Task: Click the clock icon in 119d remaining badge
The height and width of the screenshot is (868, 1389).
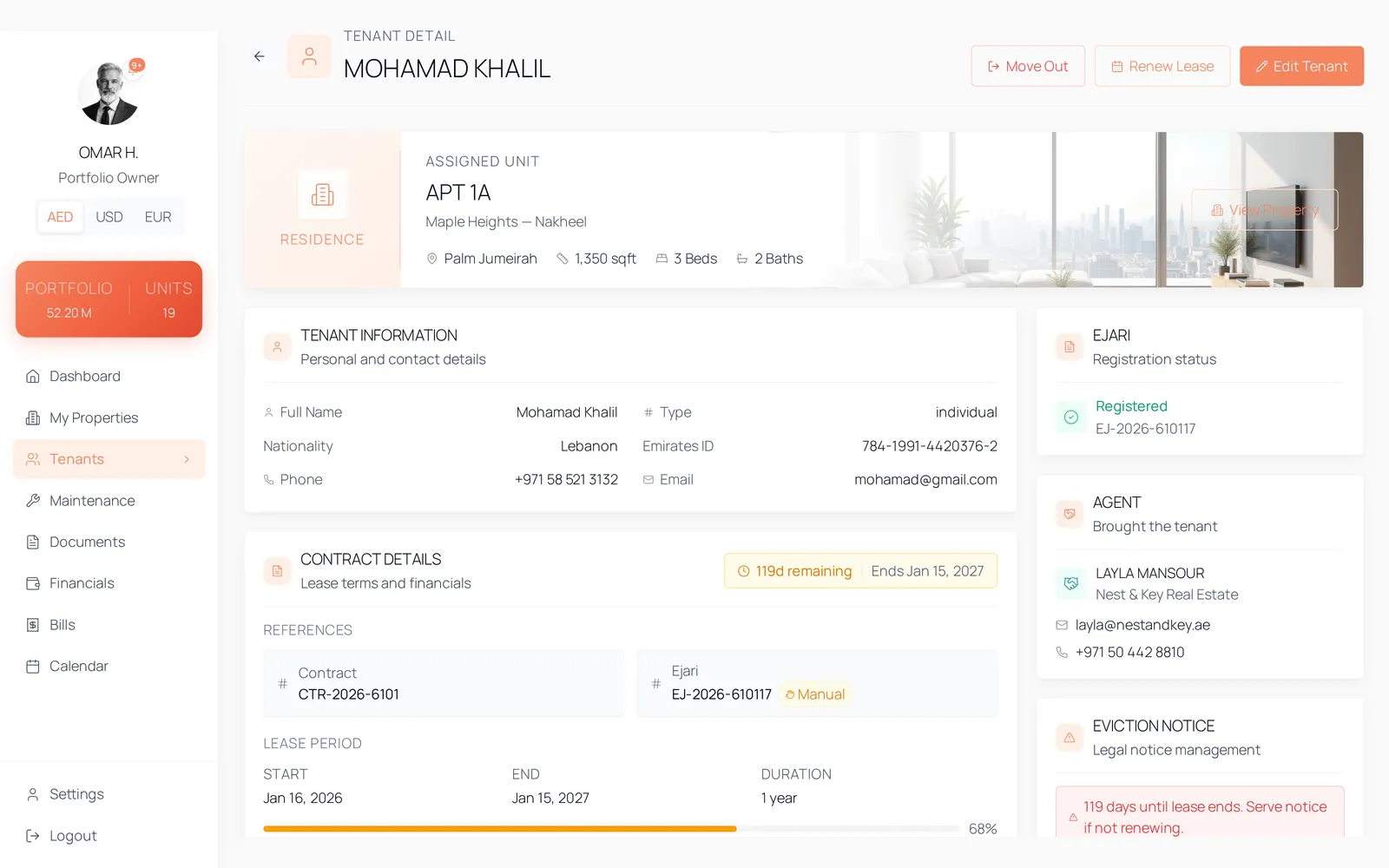Action: pyautogui.click(x=743, y=571)
